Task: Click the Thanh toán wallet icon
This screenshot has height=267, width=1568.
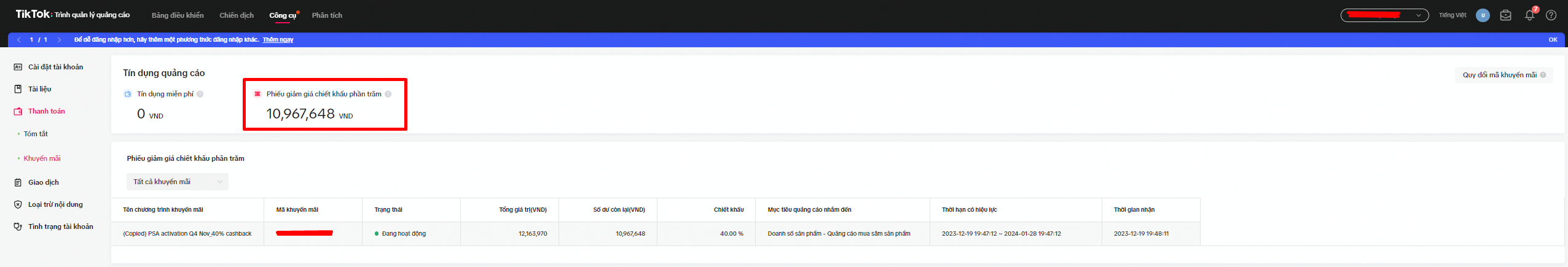Action: click(18, 111)
